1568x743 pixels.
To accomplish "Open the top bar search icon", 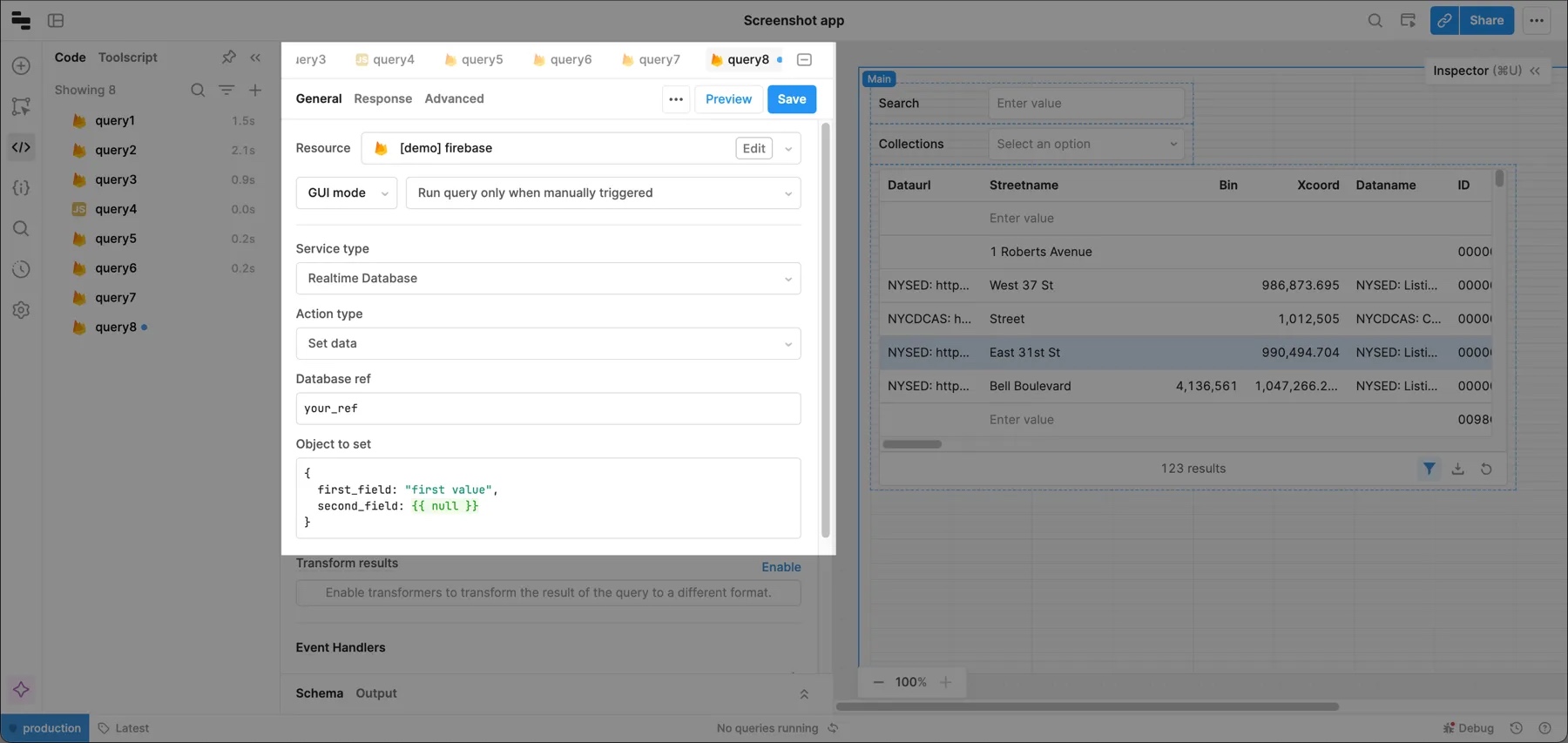I will click(1375, 20).
